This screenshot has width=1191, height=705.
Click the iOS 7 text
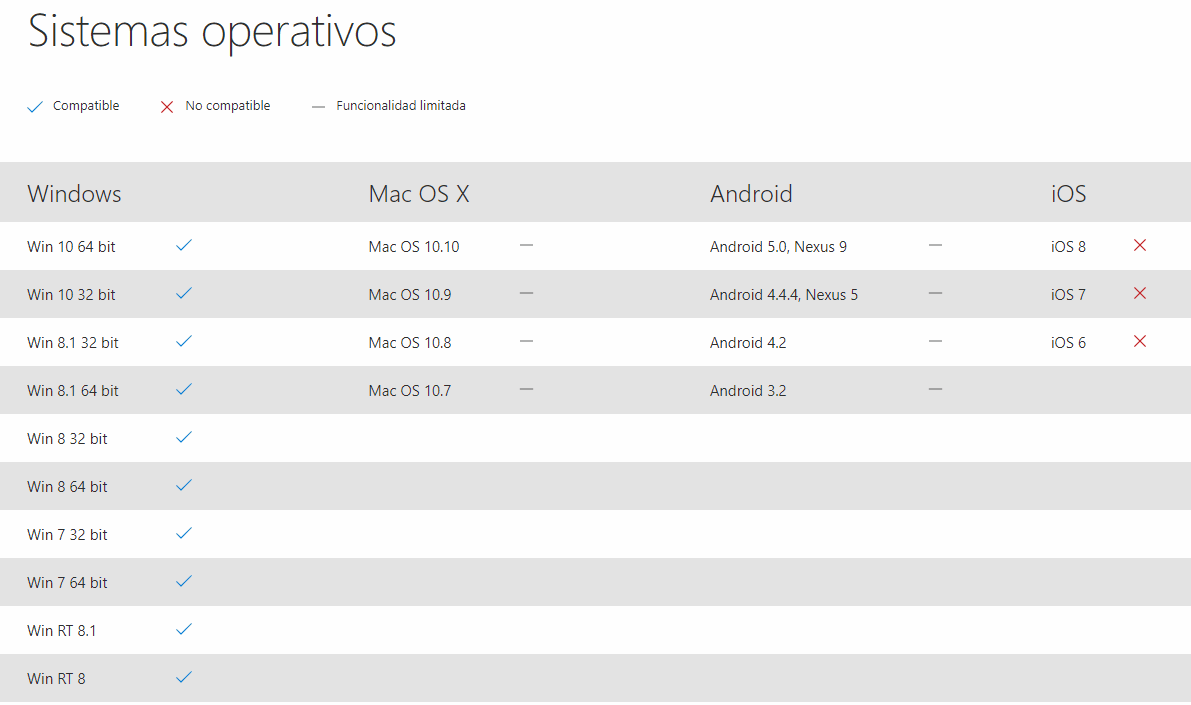[x=1069, y=295]
